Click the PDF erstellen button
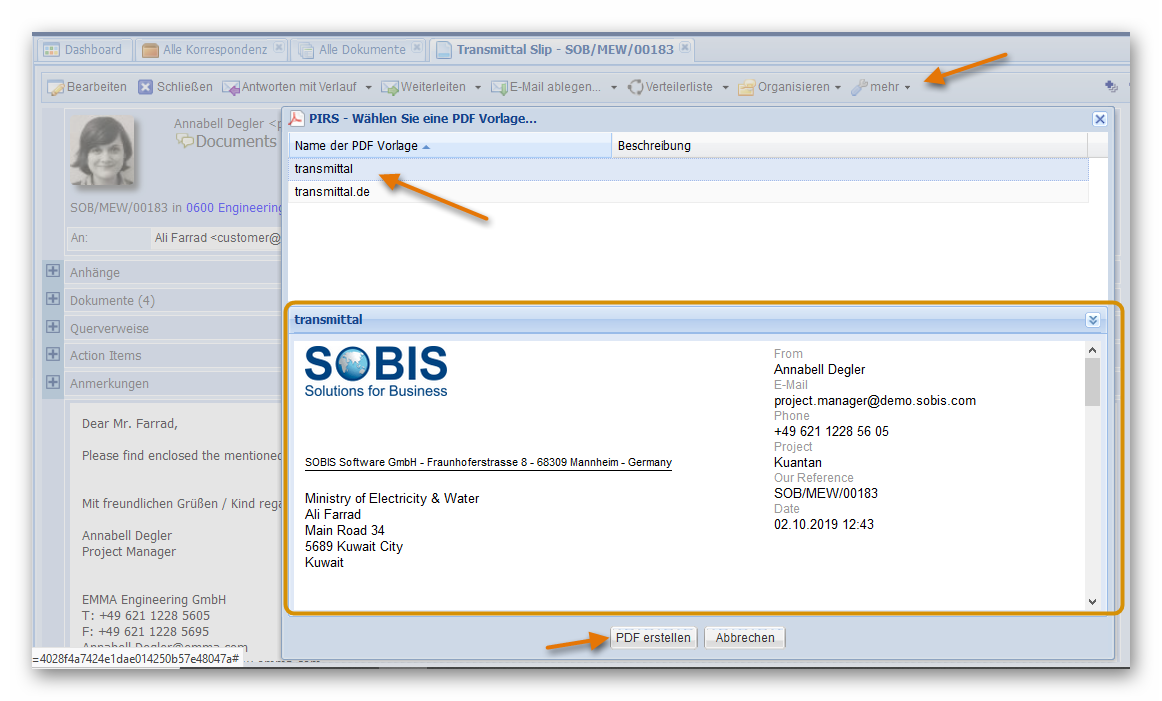The image size is (1162, 701). (653, 638)
